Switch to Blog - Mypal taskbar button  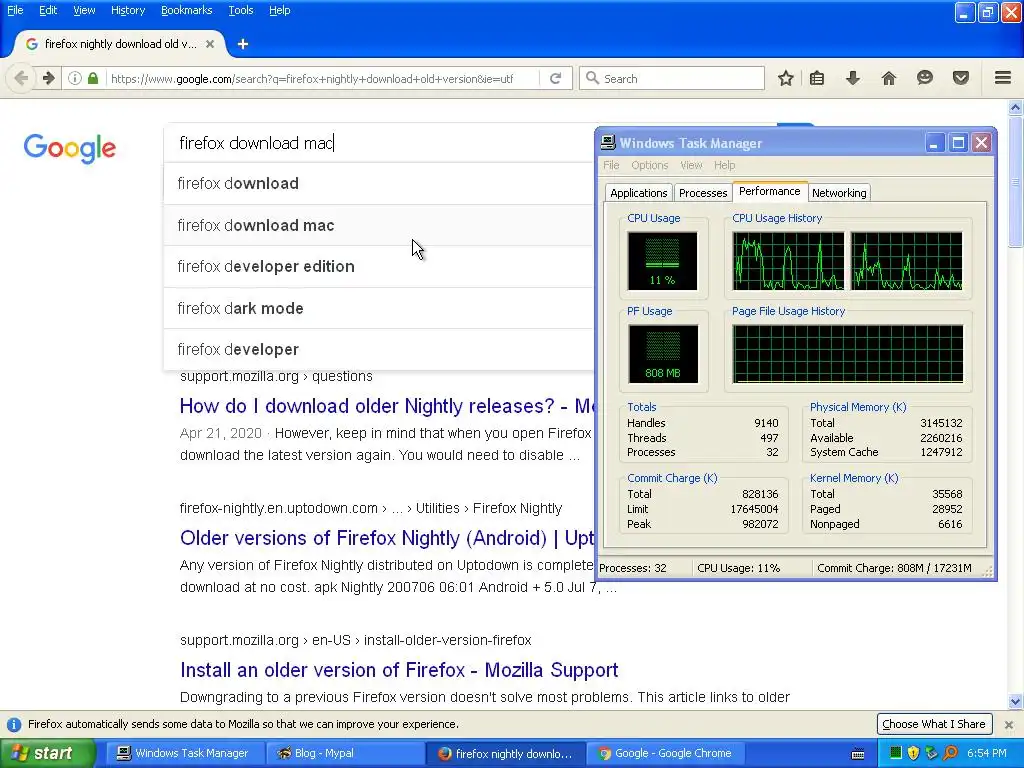pyautogui.click(x=344, y=754)
